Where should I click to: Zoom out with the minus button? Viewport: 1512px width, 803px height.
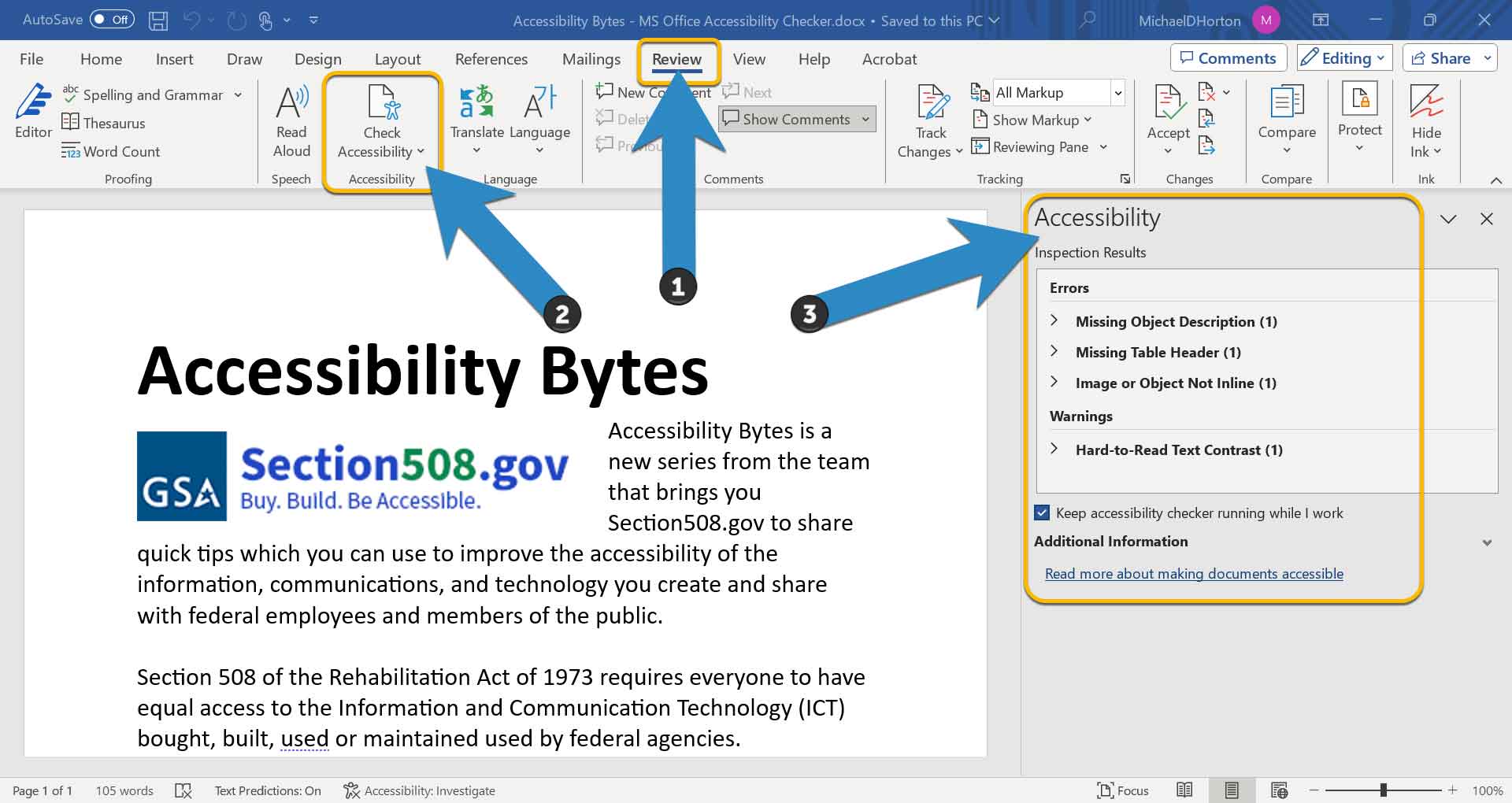pos(1314,790)
